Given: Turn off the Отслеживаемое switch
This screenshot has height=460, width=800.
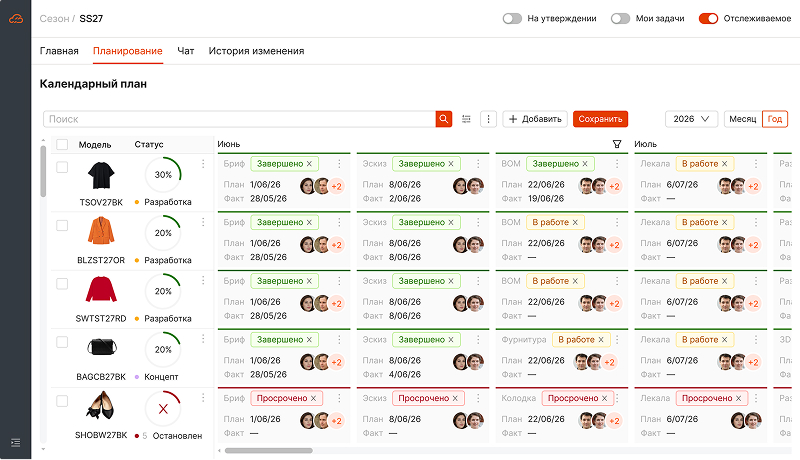Looking at the screenshot, I should point(708,19).
